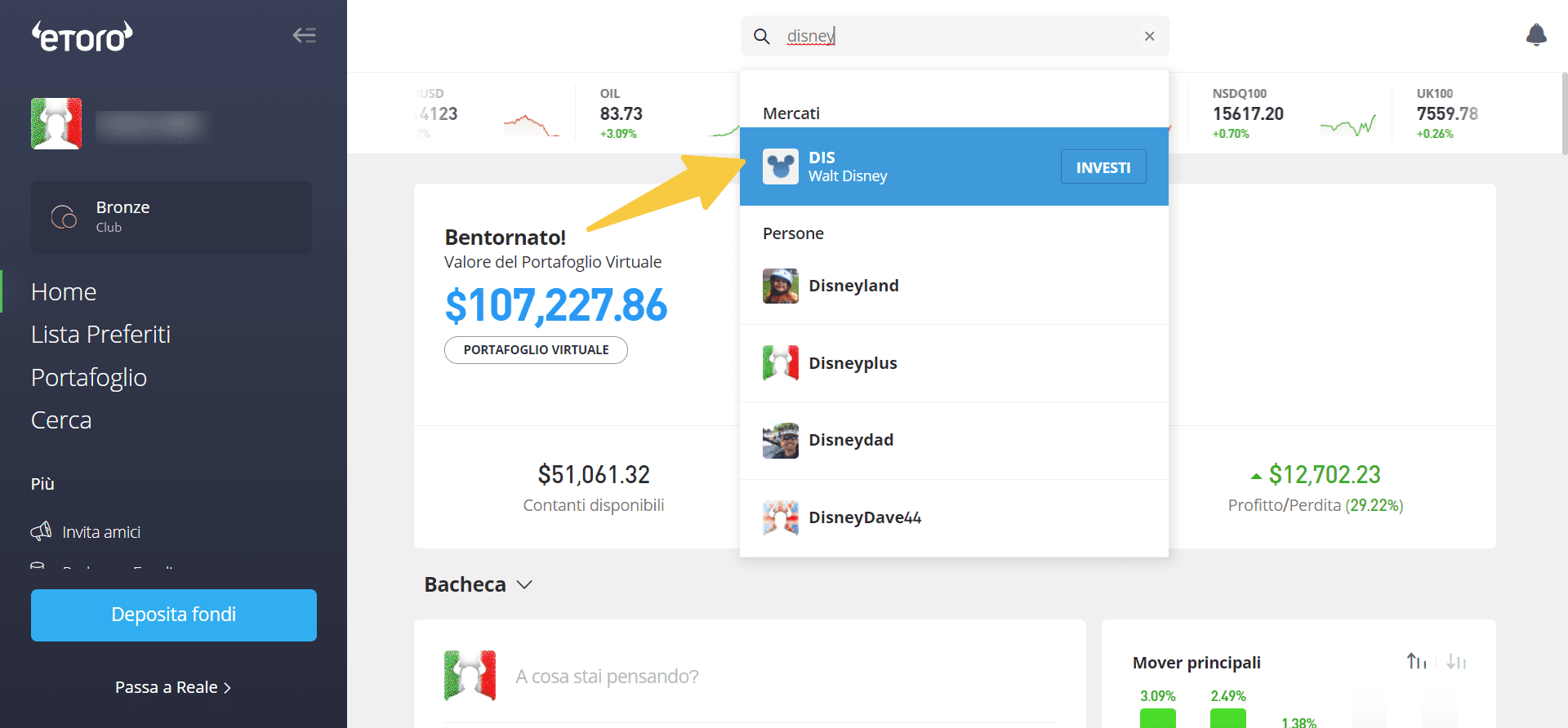Open Portafoglio in the sidebar

tap(89, 377)
